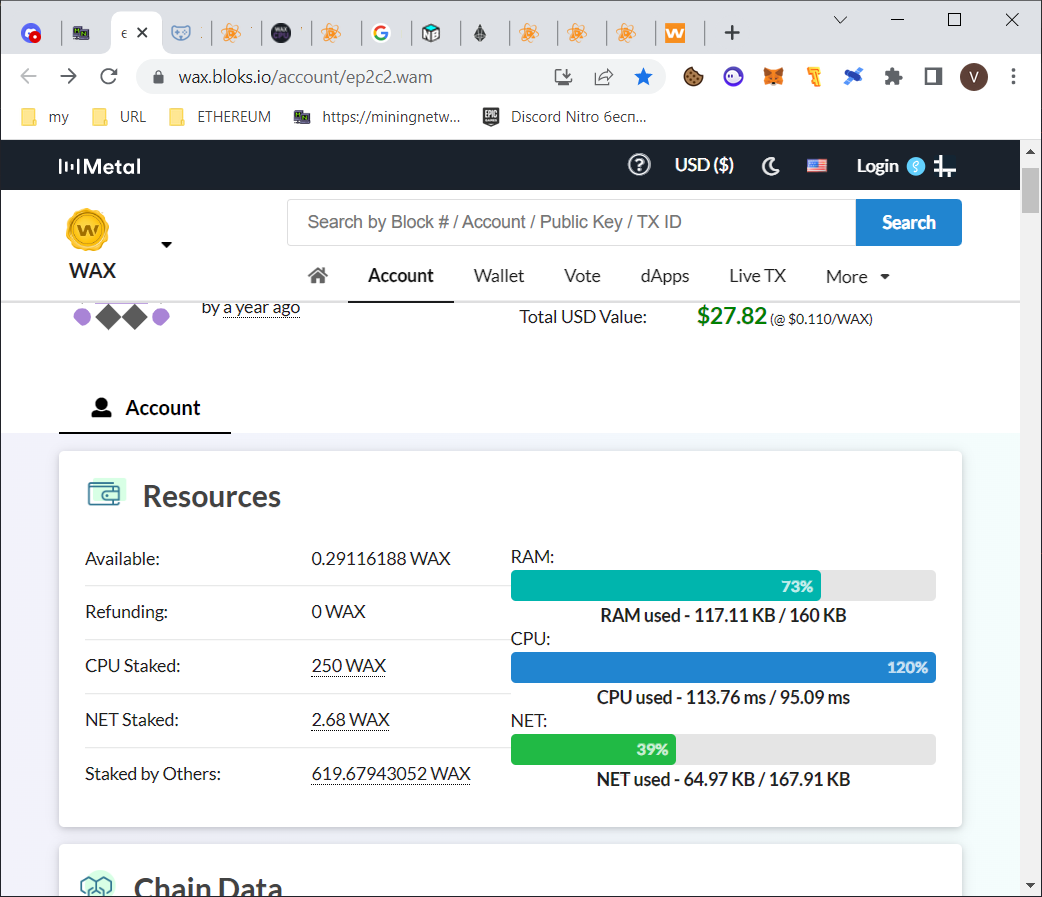Open the tab search chevron
This screenshot has height=897, width=1042.
[x=840, y=20]
